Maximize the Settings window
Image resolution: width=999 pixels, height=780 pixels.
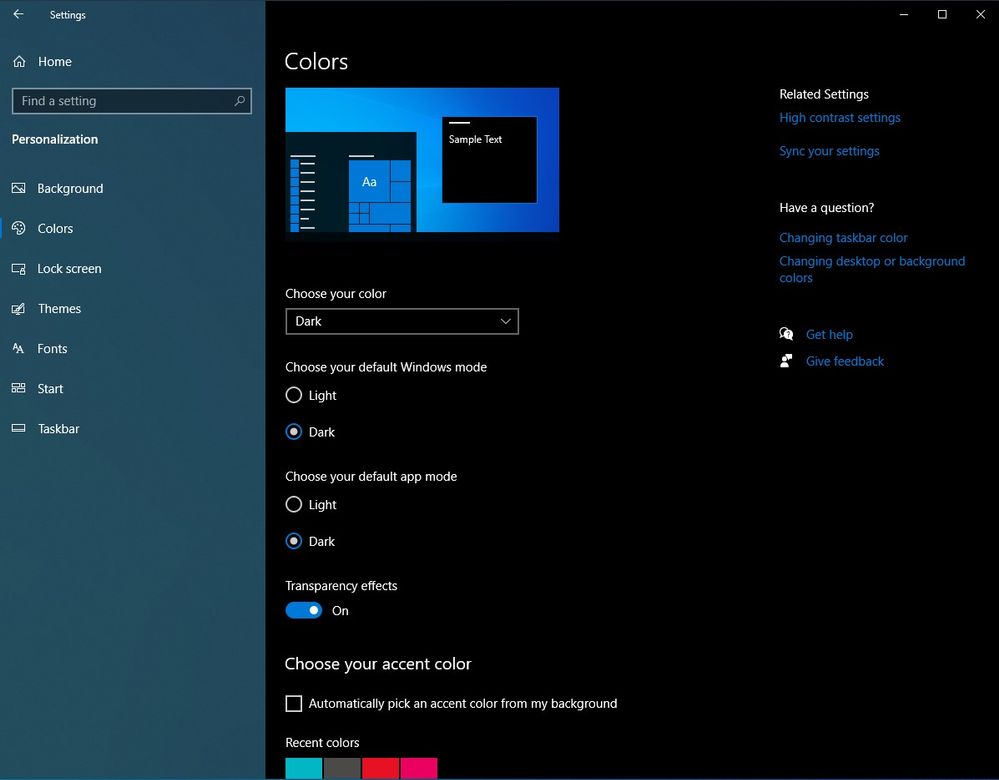click(942, 14)
